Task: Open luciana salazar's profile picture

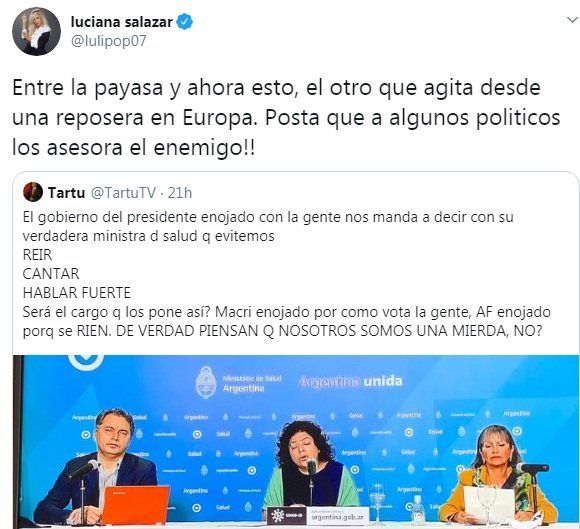Action: point(36,31)
